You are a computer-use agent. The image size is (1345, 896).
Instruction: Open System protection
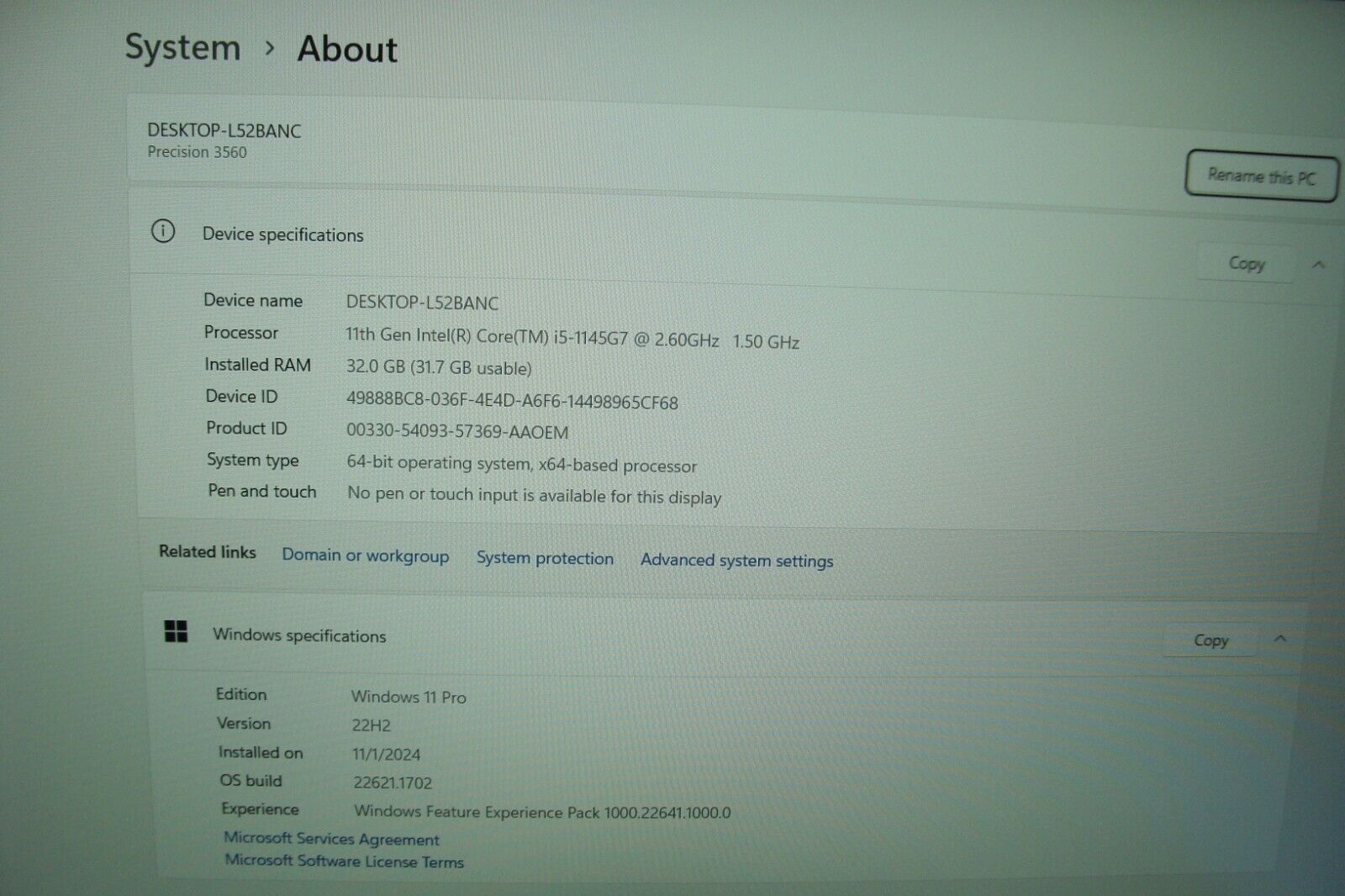pyautogui.click(x=544, y=558)
